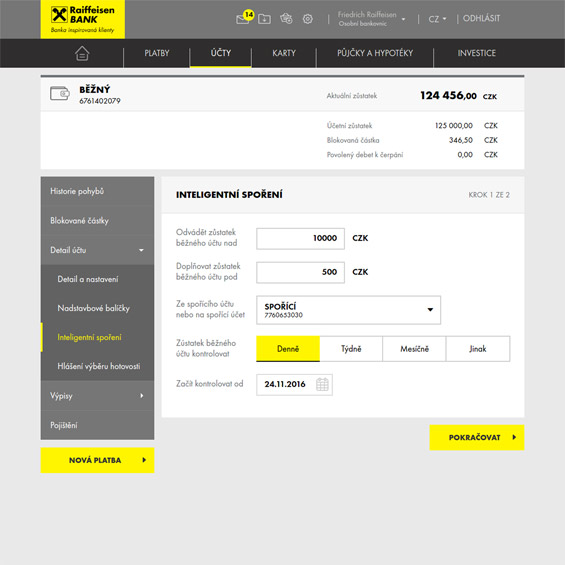The height and width of the screenshot is (565, 565).
Task: Select Měsíčně check frequency
Action: [414, 349]
